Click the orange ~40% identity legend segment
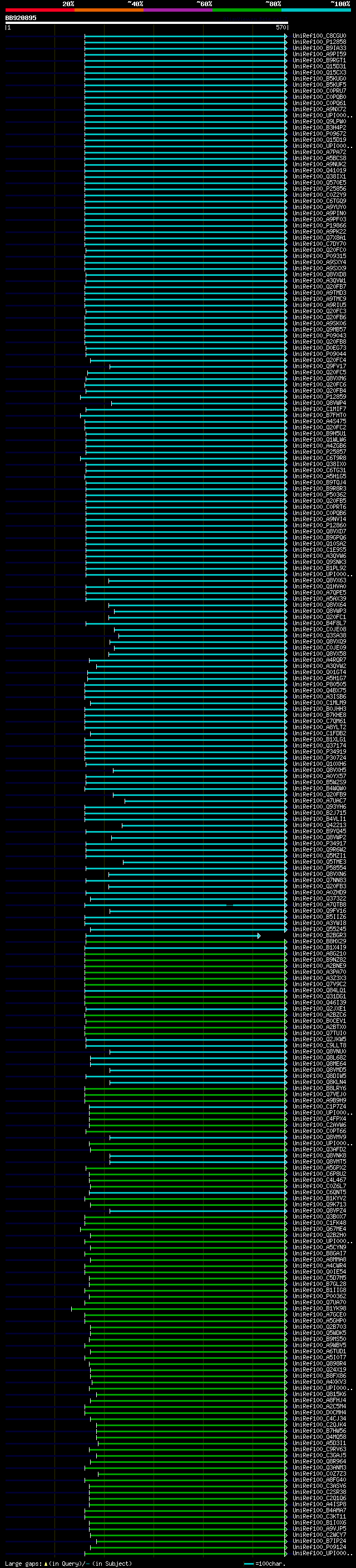356x1568 pixels. [109, 10]
